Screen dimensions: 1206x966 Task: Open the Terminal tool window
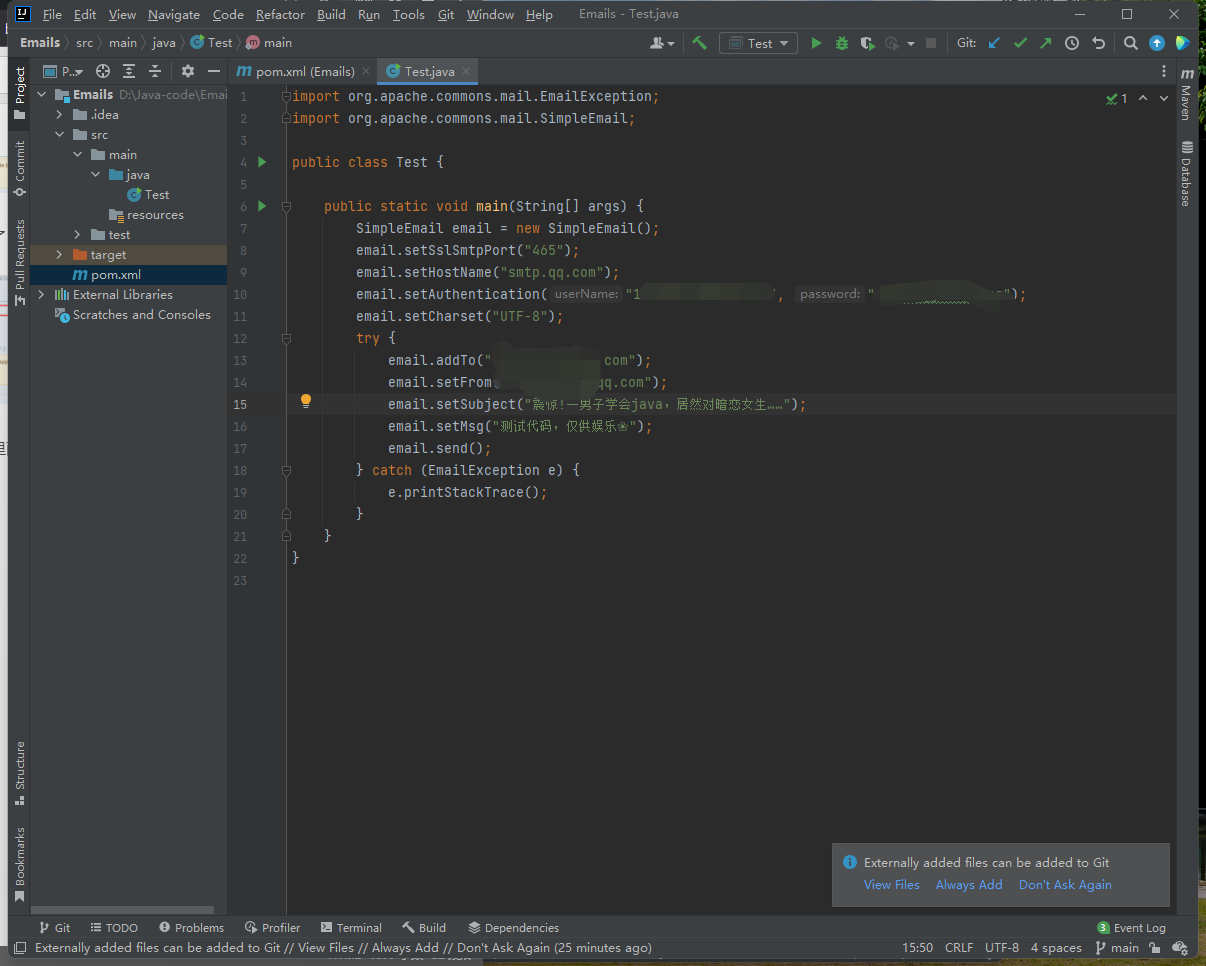351,928
